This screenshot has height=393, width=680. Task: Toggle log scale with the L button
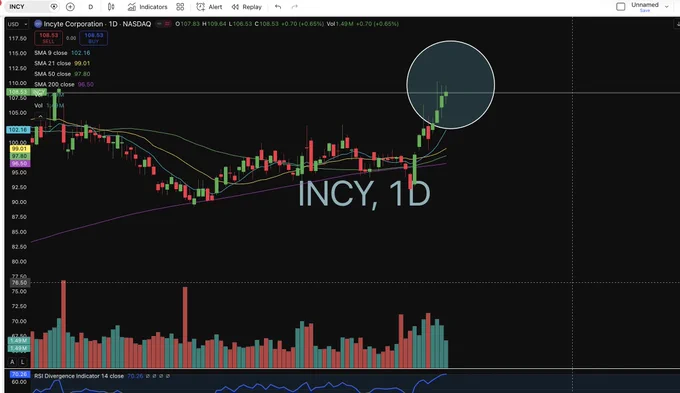(22, 361)
